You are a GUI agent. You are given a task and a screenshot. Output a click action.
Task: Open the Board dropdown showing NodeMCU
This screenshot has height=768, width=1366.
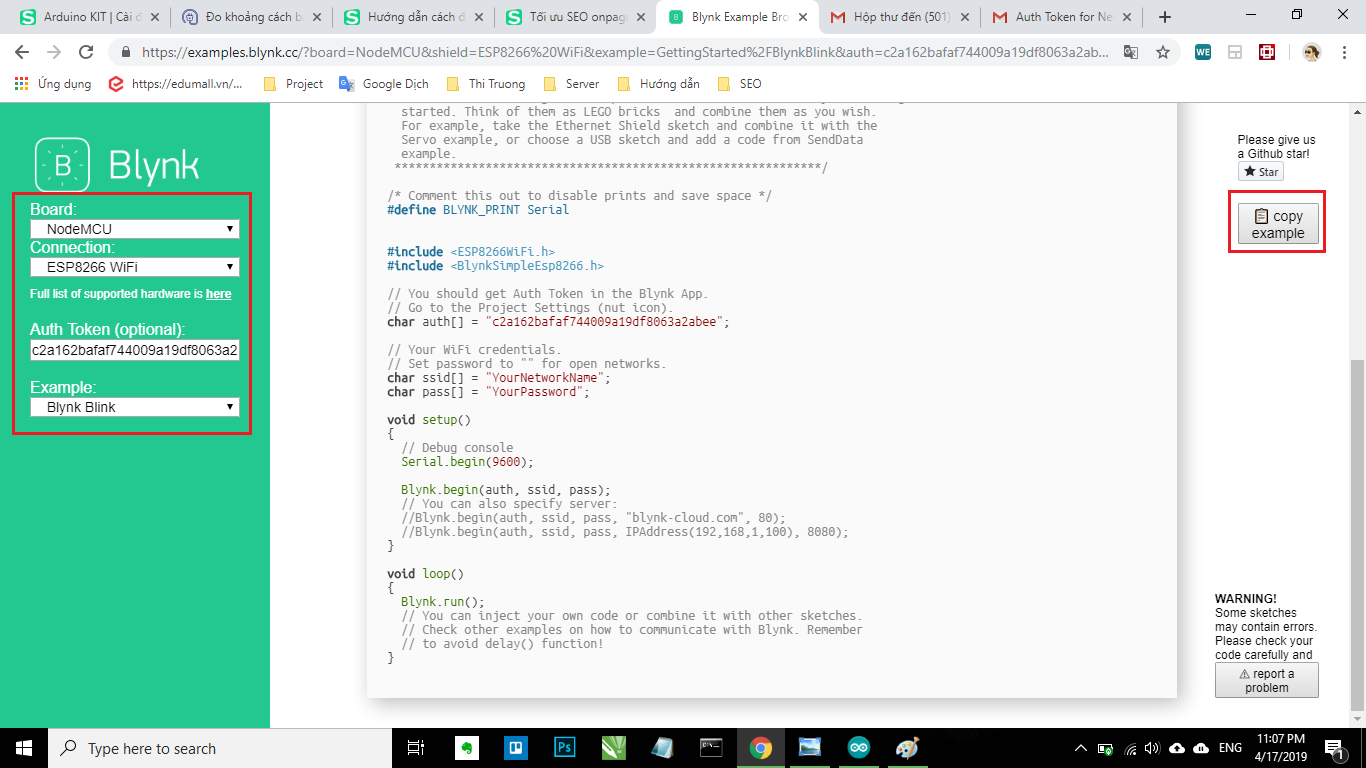pyautogui.click(x=135, y=229)
